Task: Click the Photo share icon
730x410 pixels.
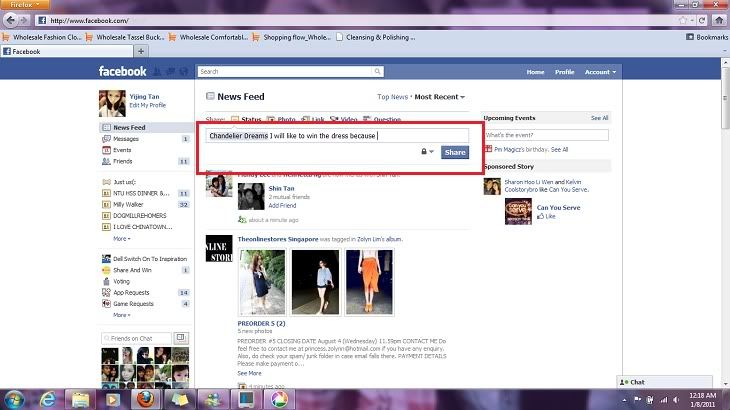Action: (270, 120)
